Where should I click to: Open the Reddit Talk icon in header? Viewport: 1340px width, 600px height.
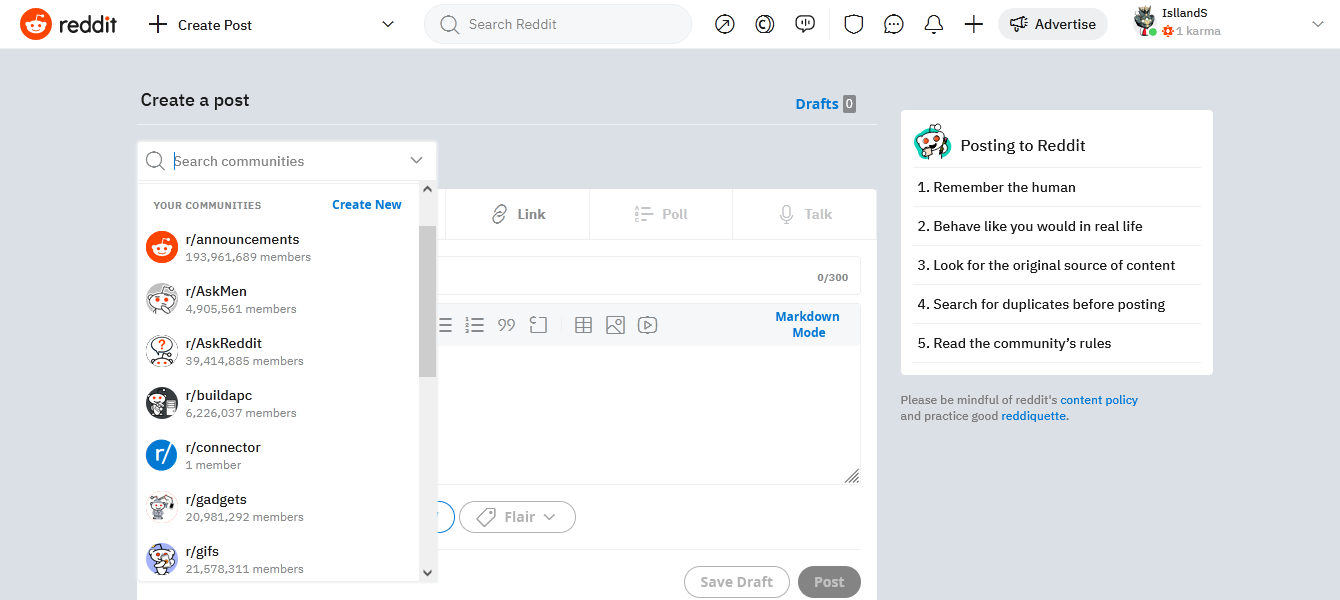[805, 24]
